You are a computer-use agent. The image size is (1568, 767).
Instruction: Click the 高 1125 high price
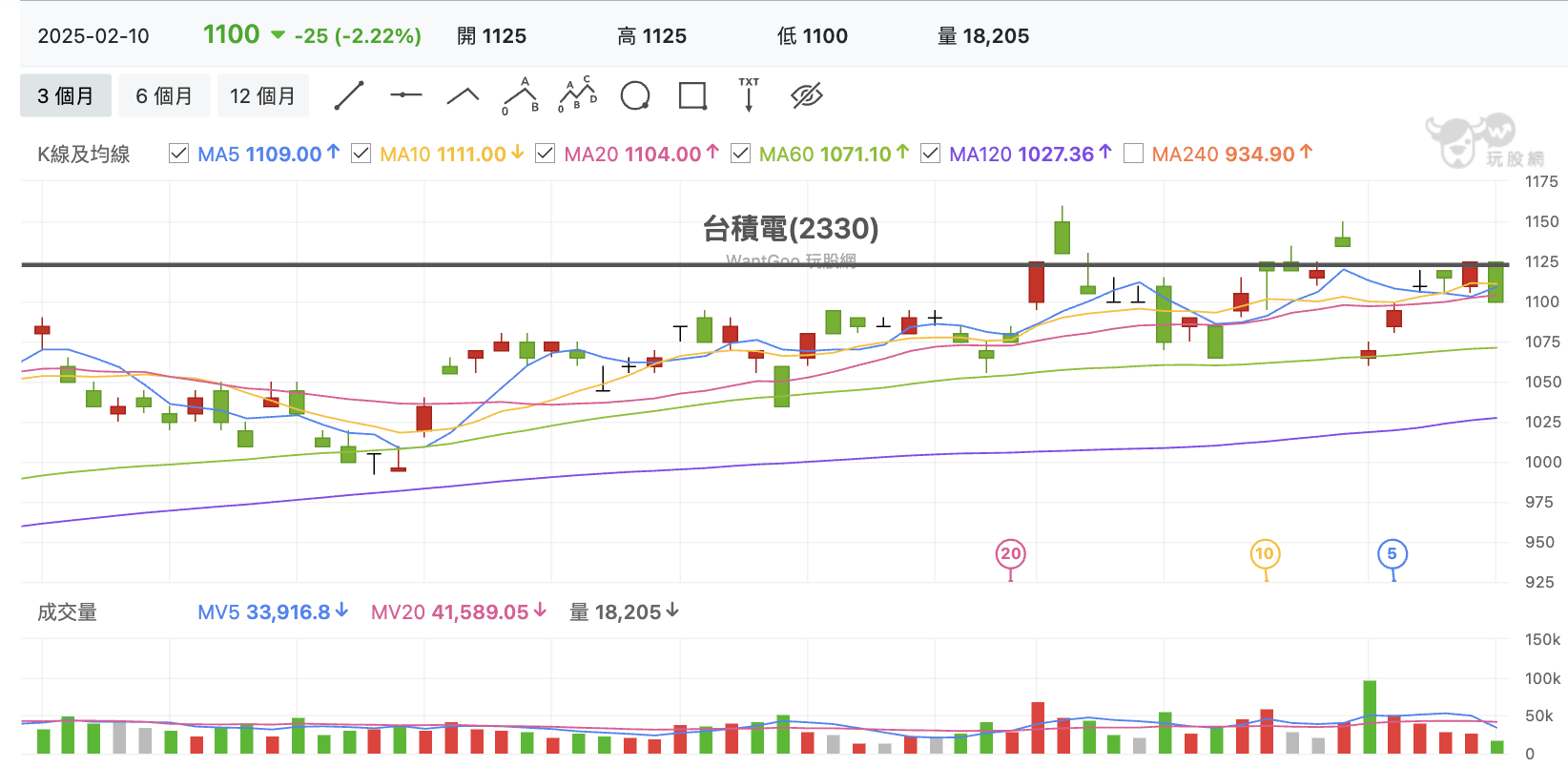click(651, 36)
